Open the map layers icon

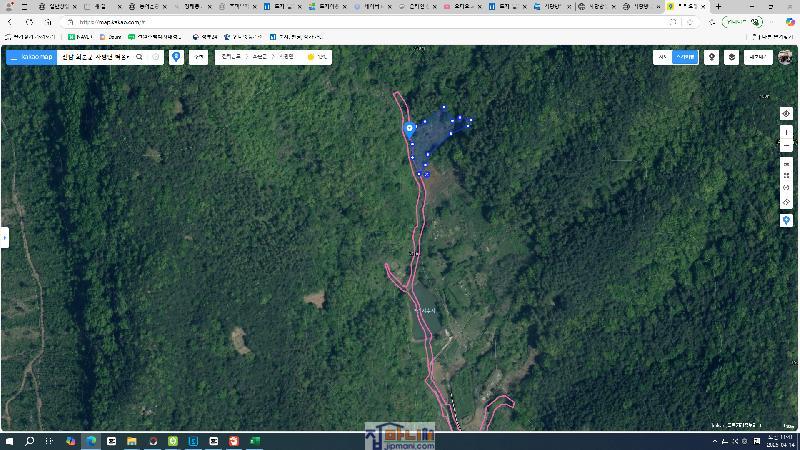[732, 57]
